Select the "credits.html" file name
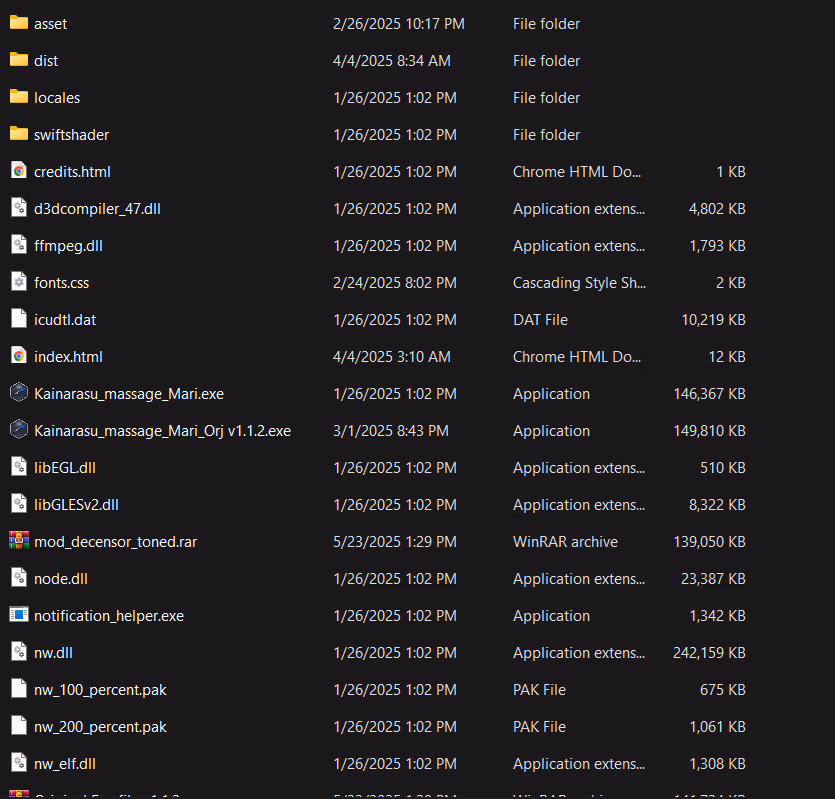 [72, 172]
